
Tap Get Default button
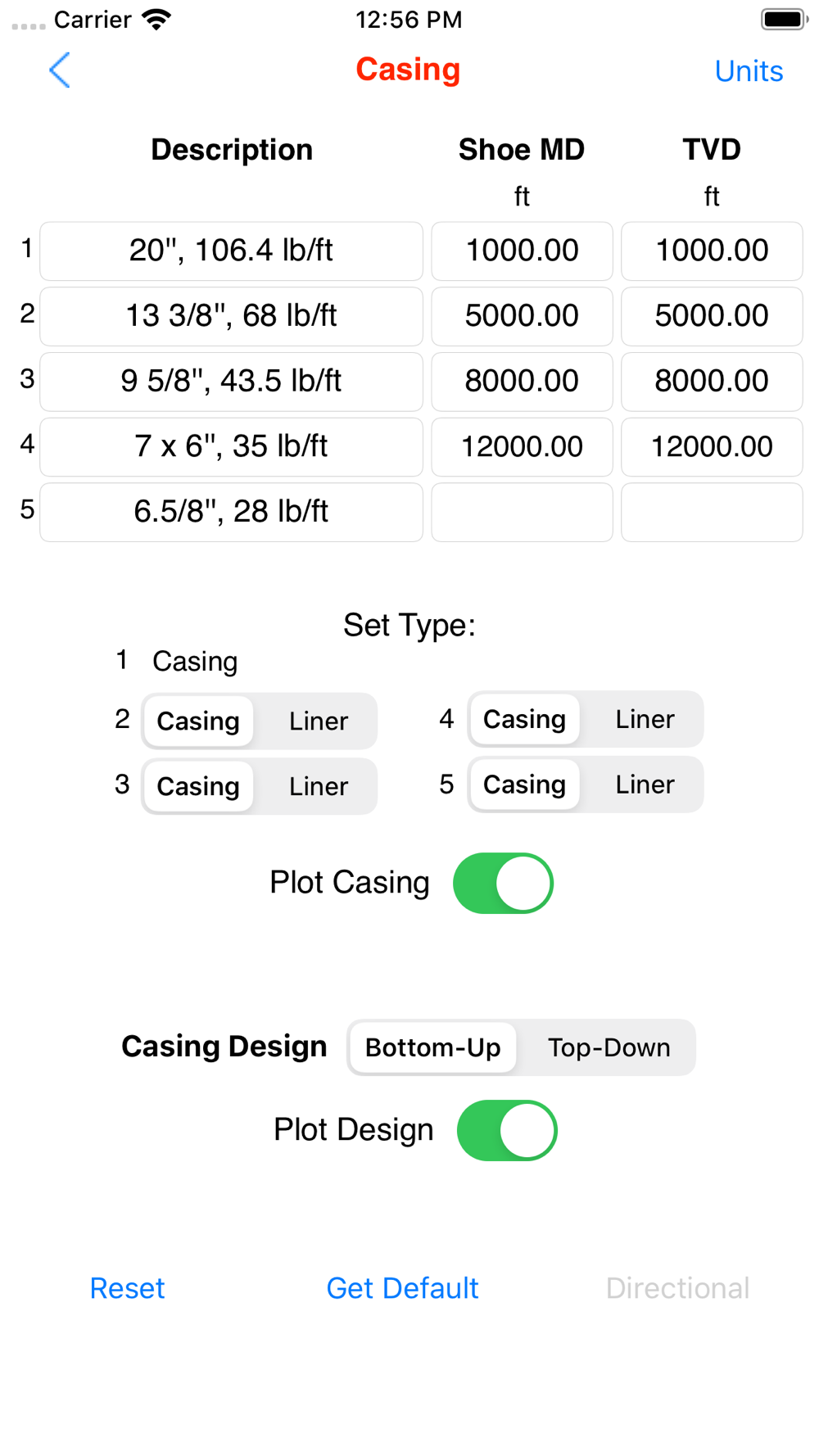(x=402, y=1288)
